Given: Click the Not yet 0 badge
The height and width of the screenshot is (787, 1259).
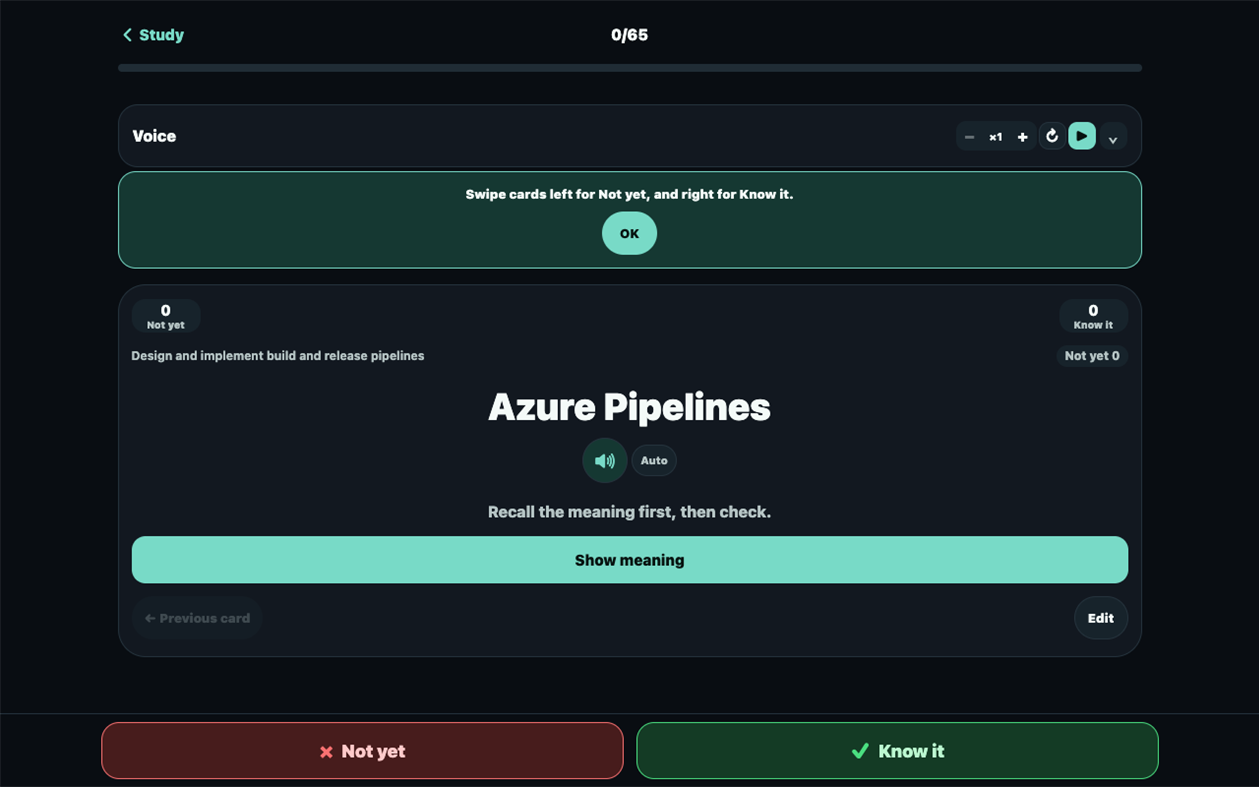Looking at the screenshot, I should click(1092, 356).
